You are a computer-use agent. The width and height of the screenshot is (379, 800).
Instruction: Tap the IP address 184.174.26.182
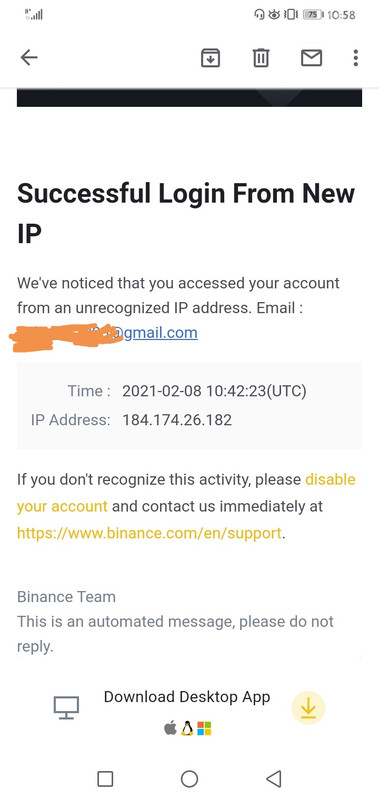coord(177,420)
